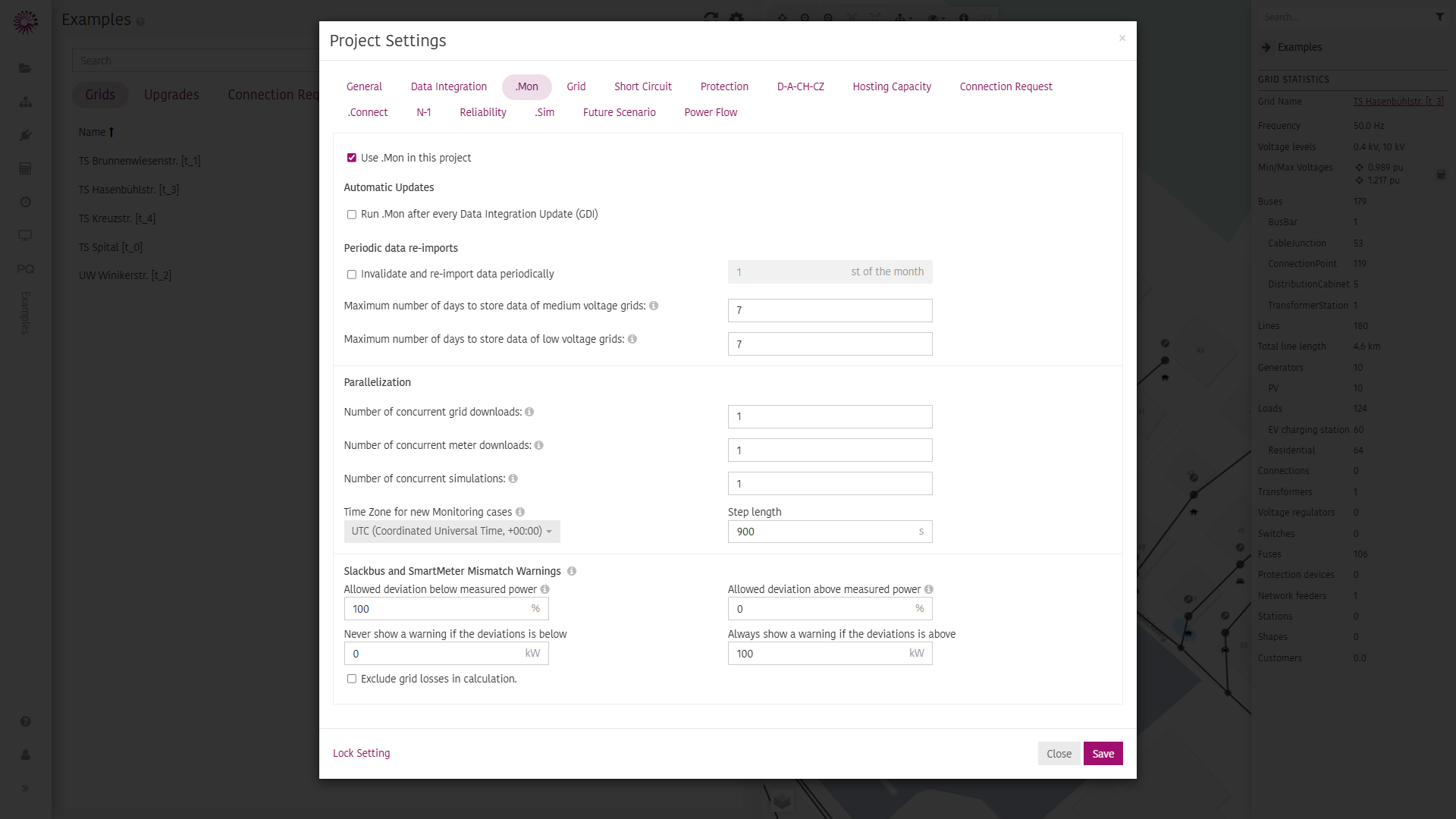Click the refresh icon above the map

coord(711,17)
